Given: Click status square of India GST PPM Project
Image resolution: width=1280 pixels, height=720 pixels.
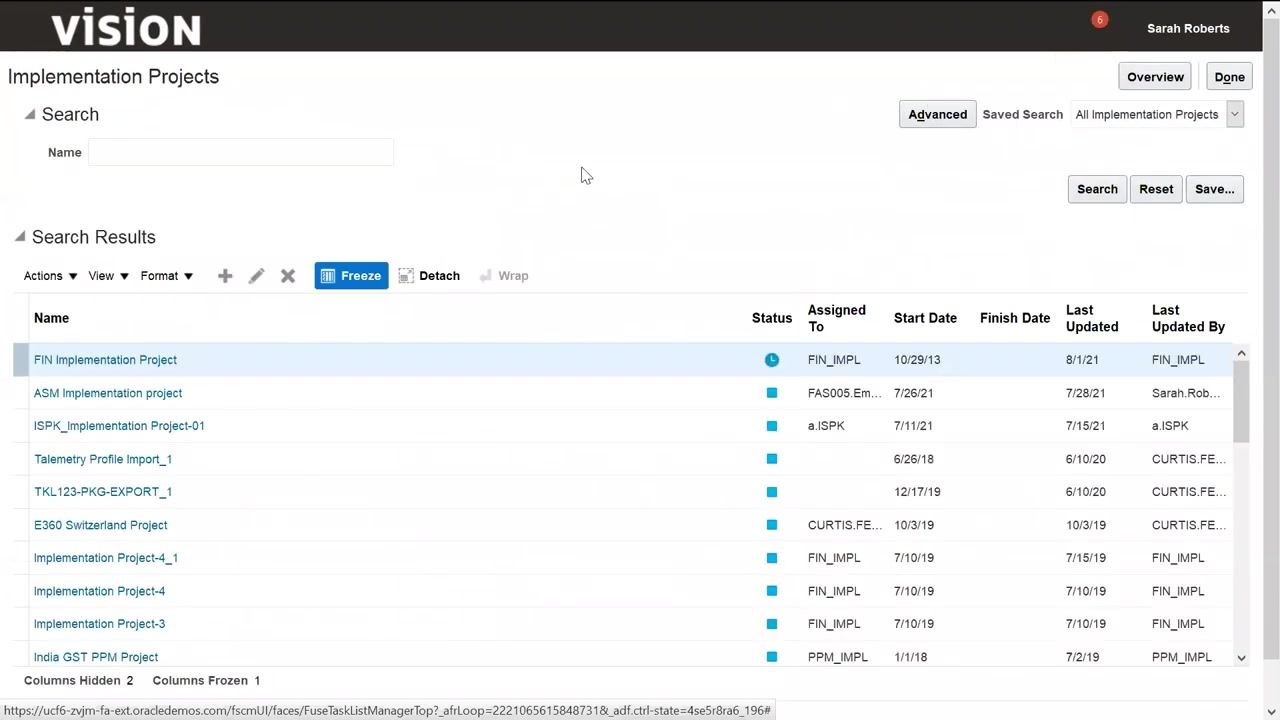Looking at the screenshot, I should [772, 657].
